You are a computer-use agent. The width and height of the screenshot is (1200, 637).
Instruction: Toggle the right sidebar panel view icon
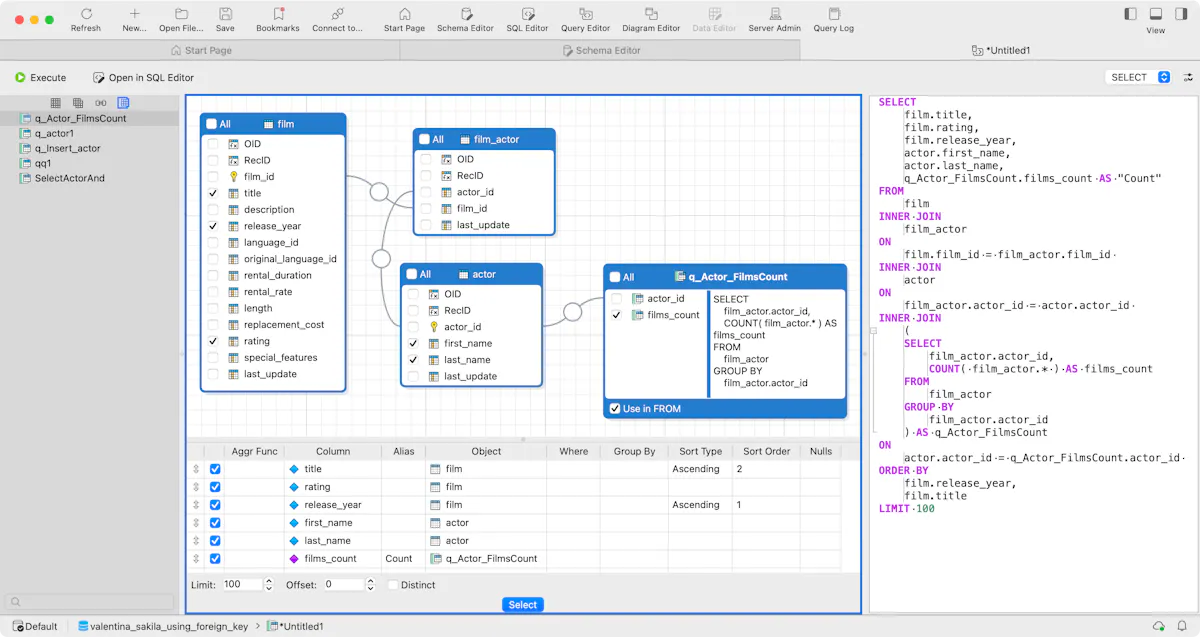(x=1181, y=14)
